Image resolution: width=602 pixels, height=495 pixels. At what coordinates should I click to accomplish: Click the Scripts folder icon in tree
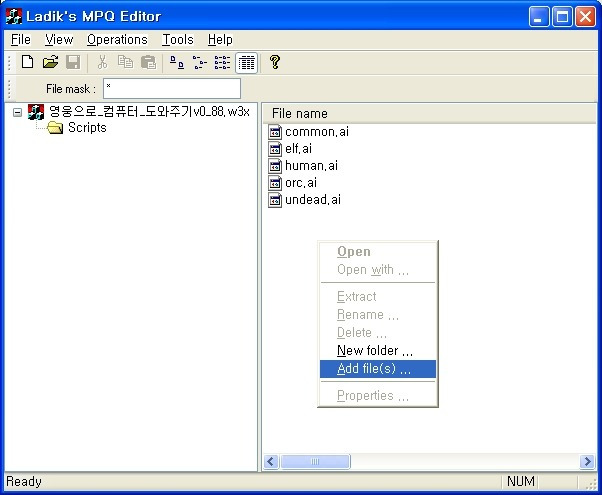click(55, 127)
